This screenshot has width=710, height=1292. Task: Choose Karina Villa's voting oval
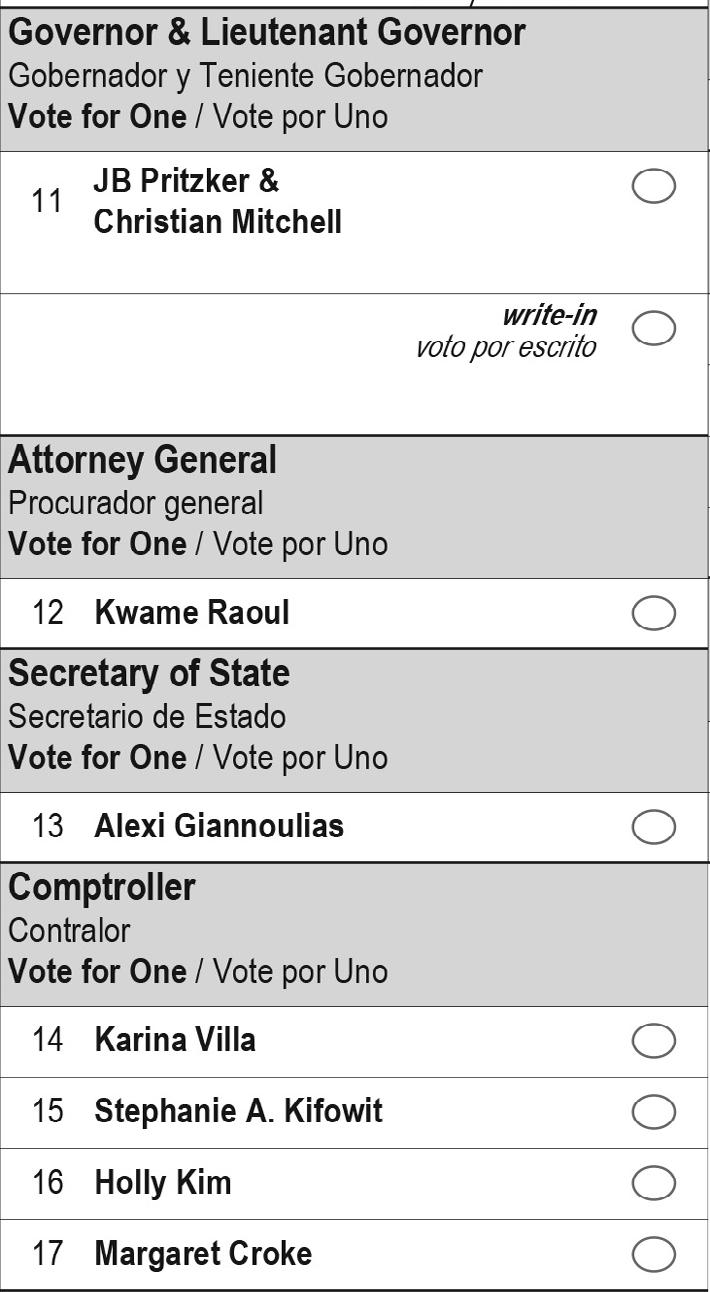click(654, 1041)
